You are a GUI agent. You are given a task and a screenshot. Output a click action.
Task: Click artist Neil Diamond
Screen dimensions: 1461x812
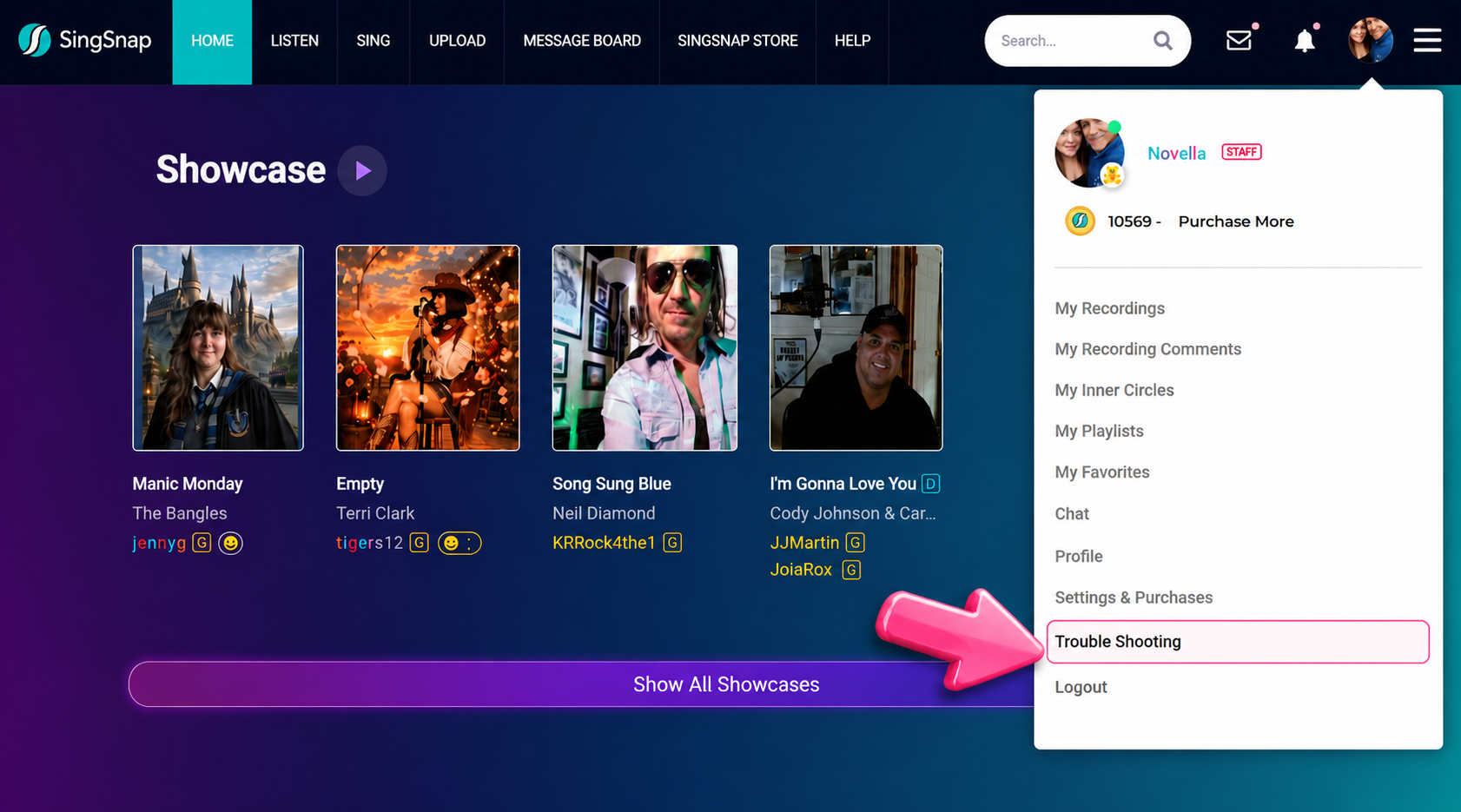coord(604,513)
